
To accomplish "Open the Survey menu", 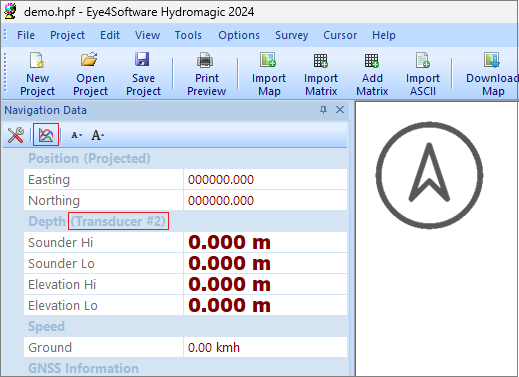I will (x=291, y=35).
